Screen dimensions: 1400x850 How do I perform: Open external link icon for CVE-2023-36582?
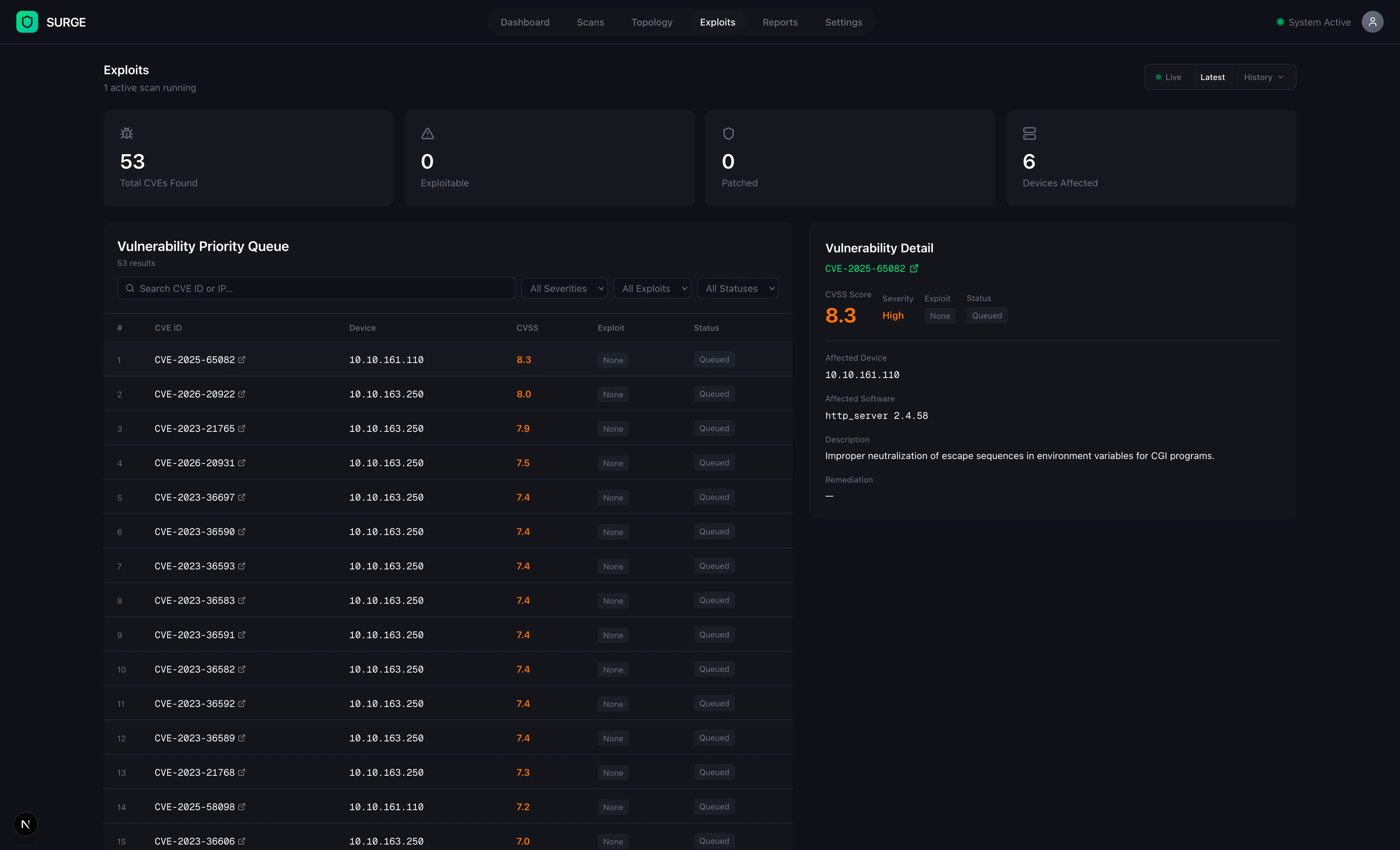pos(241,669)
